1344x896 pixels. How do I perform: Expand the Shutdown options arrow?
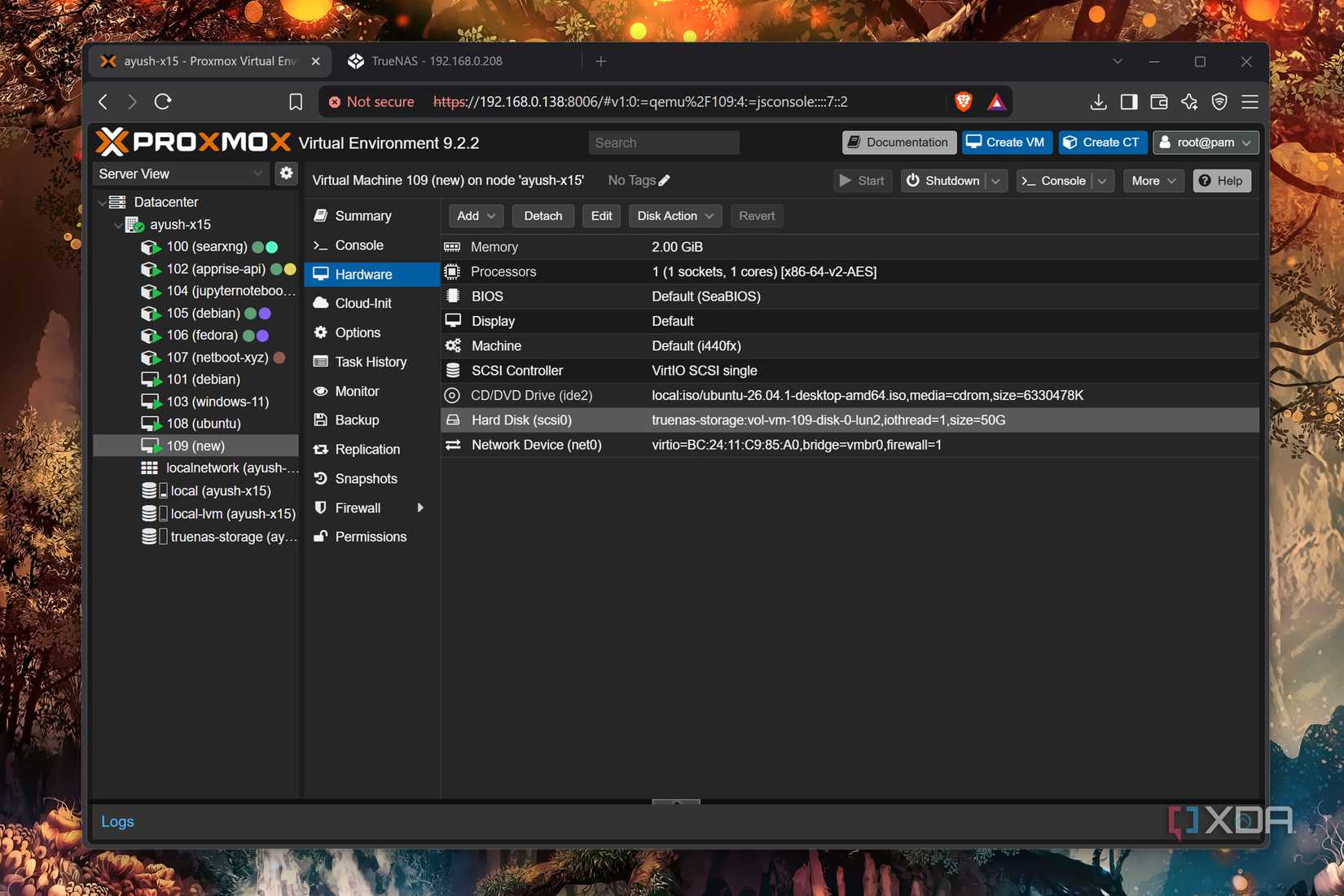tap(995, 181)
